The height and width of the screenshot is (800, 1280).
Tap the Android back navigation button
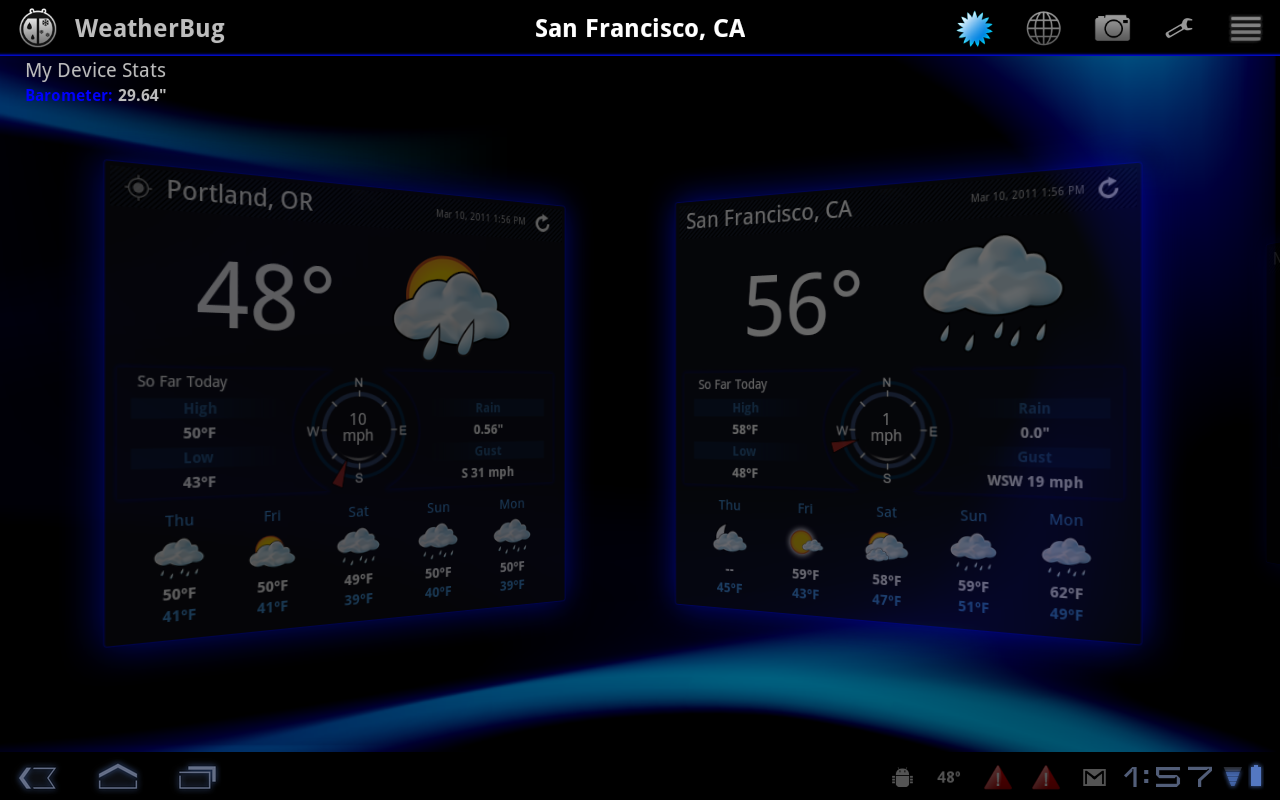point(37,777)
